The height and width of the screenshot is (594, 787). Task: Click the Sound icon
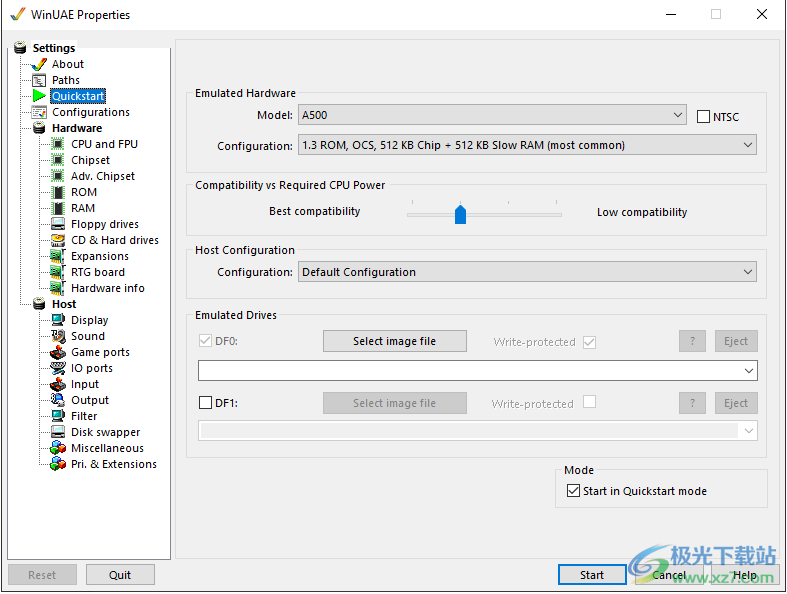pyautogui.click(x=58, y=336)
